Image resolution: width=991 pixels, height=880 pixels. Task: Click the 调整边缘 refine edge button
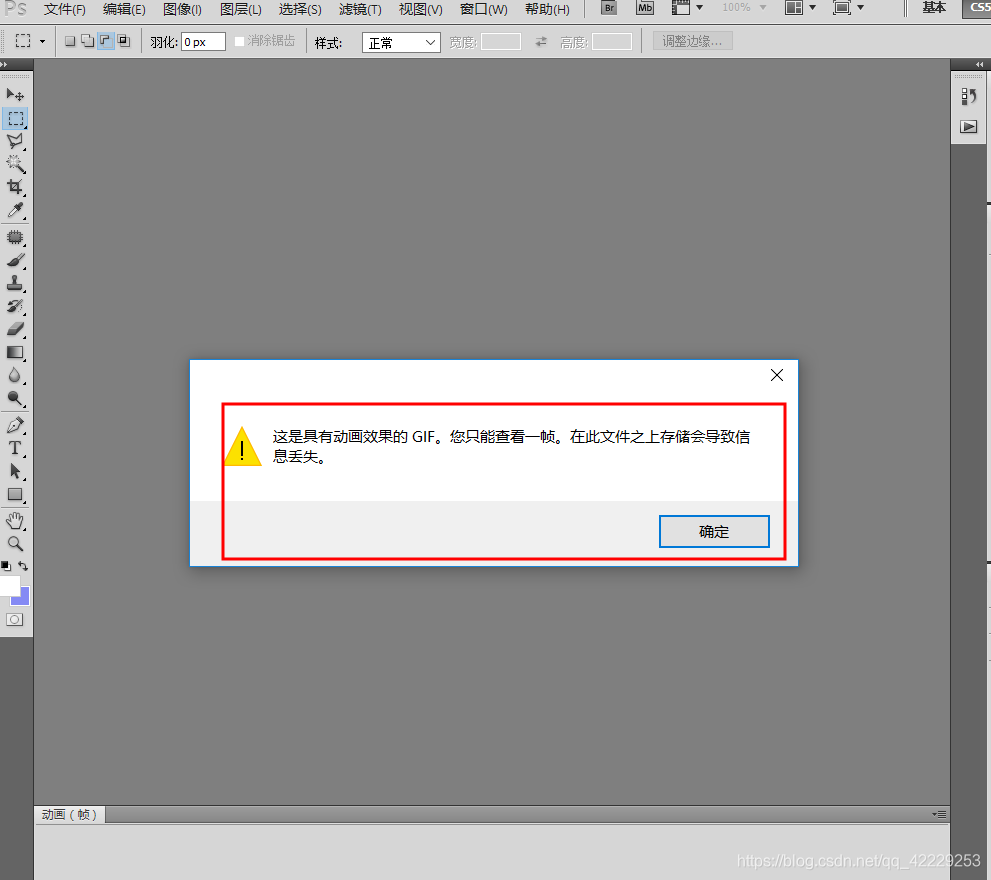pyautogui.click(x=692, y=42)
